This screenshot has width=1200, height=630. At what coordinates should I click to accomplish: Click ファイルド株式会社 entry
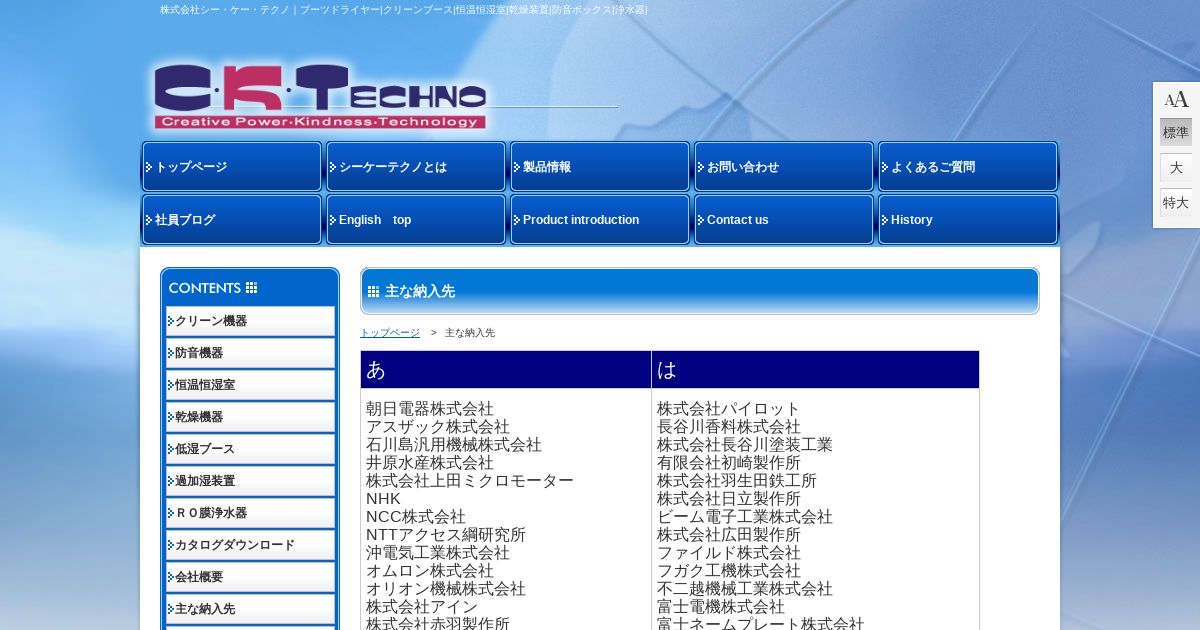729,553
